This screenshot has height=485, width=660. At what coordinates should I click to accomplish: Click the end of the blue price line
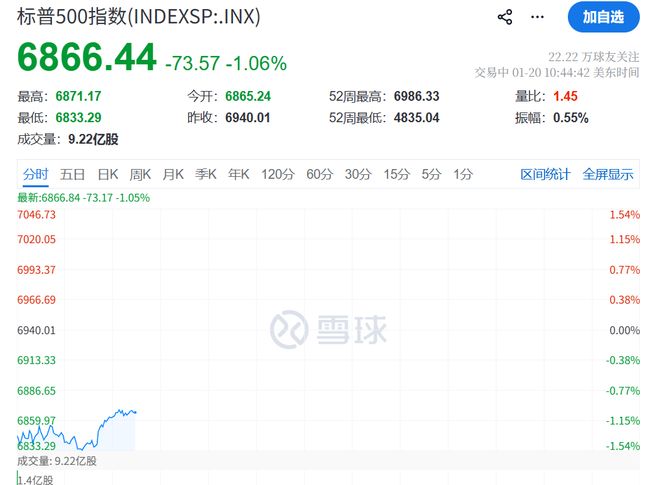click(135, 412)
